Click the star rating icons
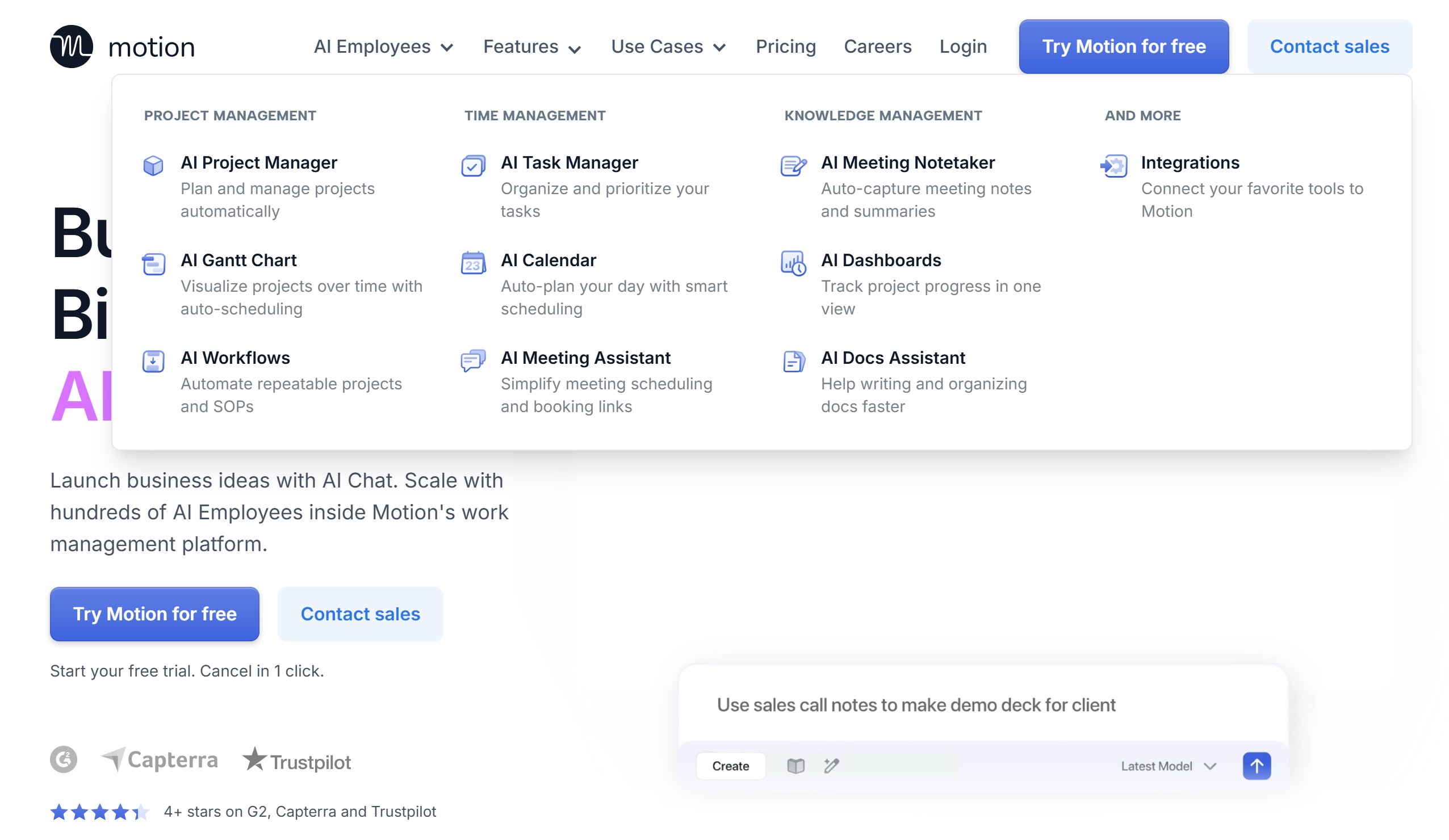Screen dimensions: 1449x840 tap(100, 812)
